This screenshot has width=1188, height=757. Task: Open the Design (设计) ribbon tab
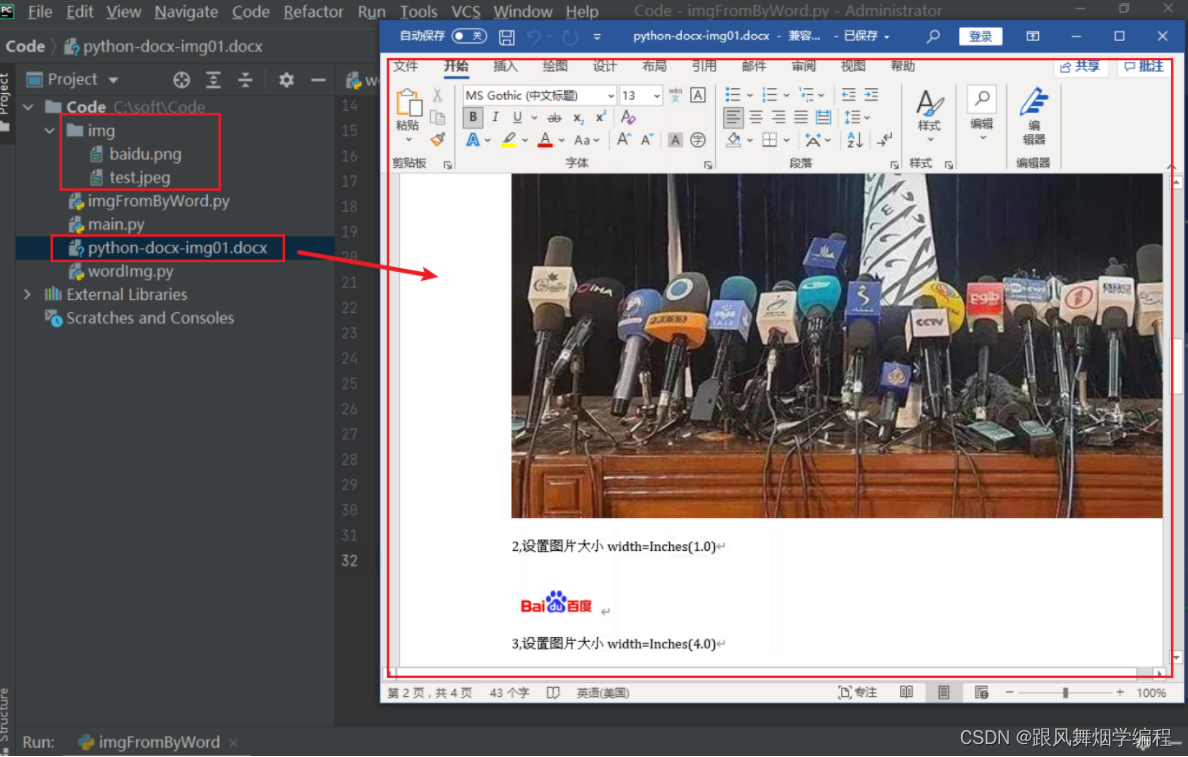[x=605, y=67]
